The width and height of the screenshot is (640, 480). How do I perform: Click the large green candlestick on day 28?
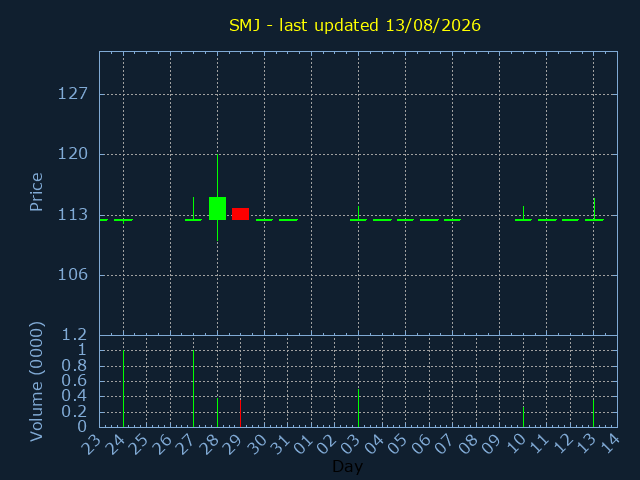pyautogui.click(x=218, y=209)
